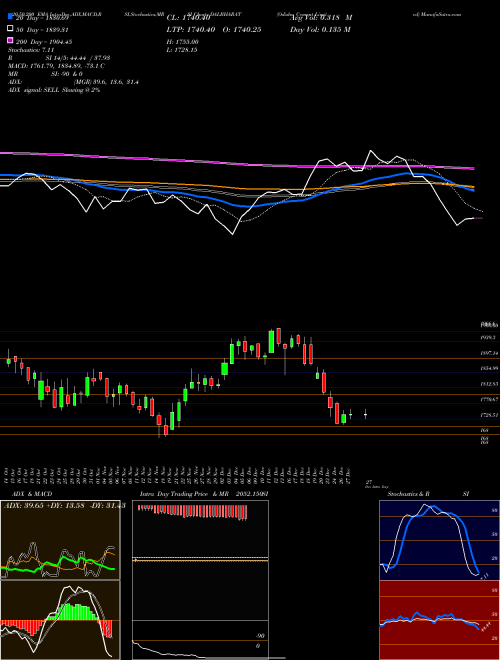Click the 1897.14 price axis label
This screenshot has width=500, height=660.
coord(489,353)
